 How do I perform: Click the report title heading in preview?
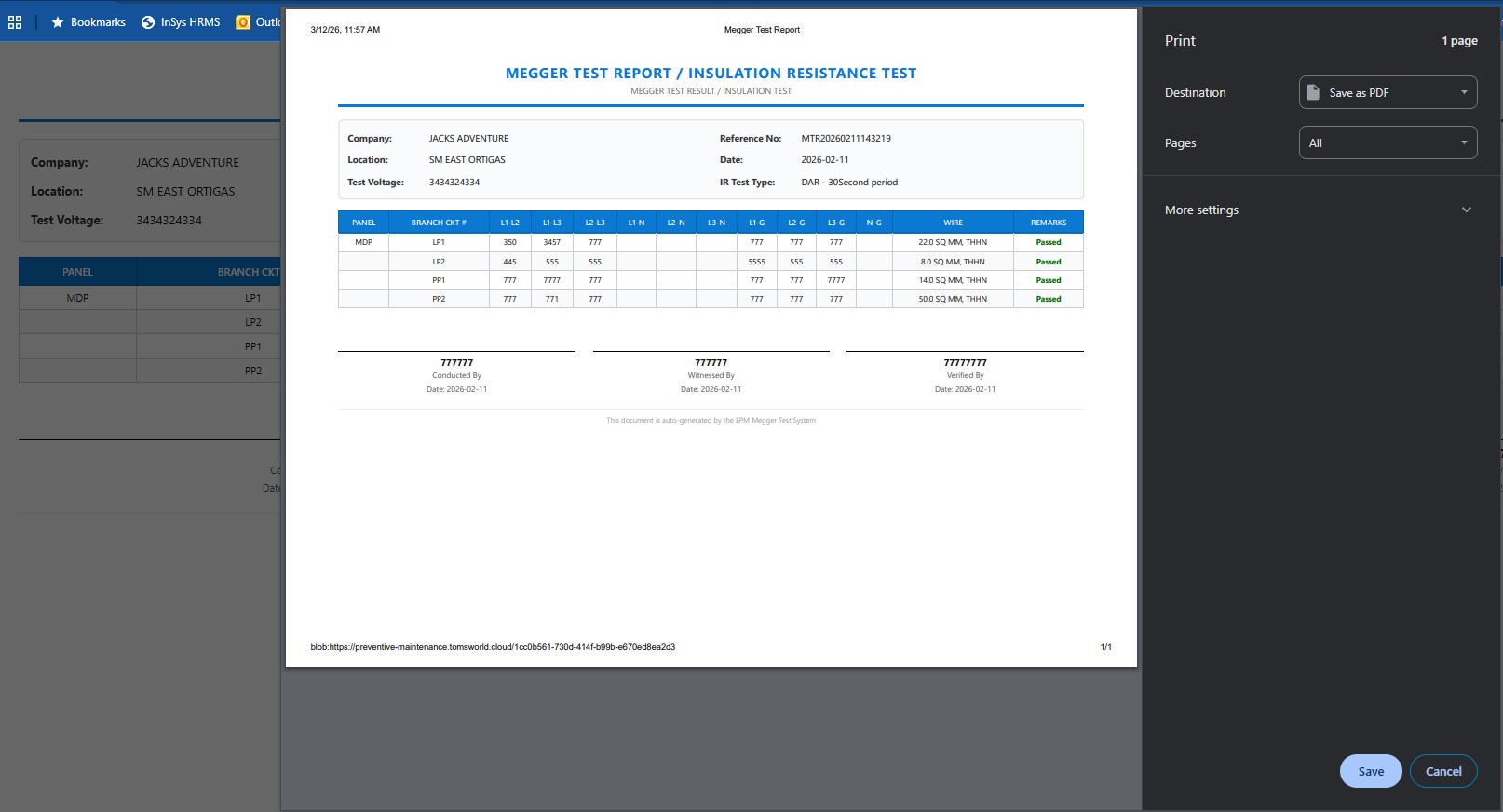[x=711, y=74]
